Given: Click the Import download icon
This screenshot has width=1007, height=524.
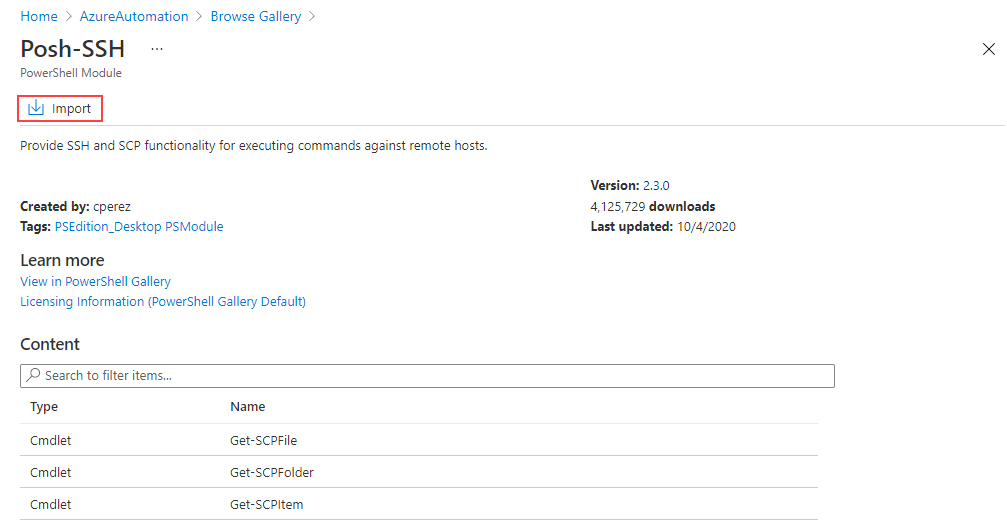Looking at the screenshot, I should point(36,108).
